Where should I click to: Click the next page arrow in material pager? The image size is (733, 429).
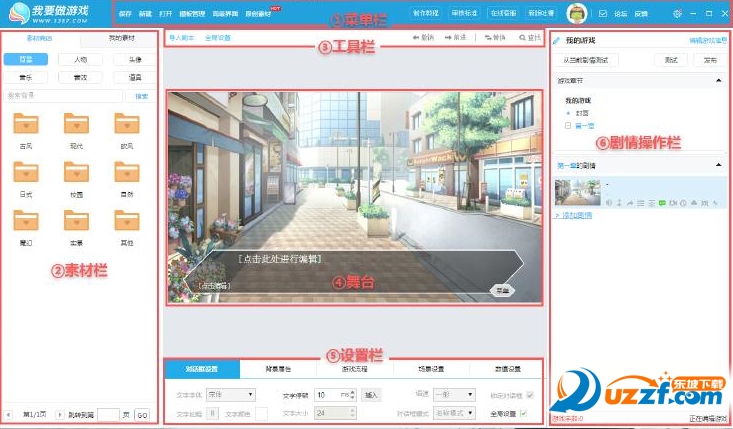click(x=59, y=415)
